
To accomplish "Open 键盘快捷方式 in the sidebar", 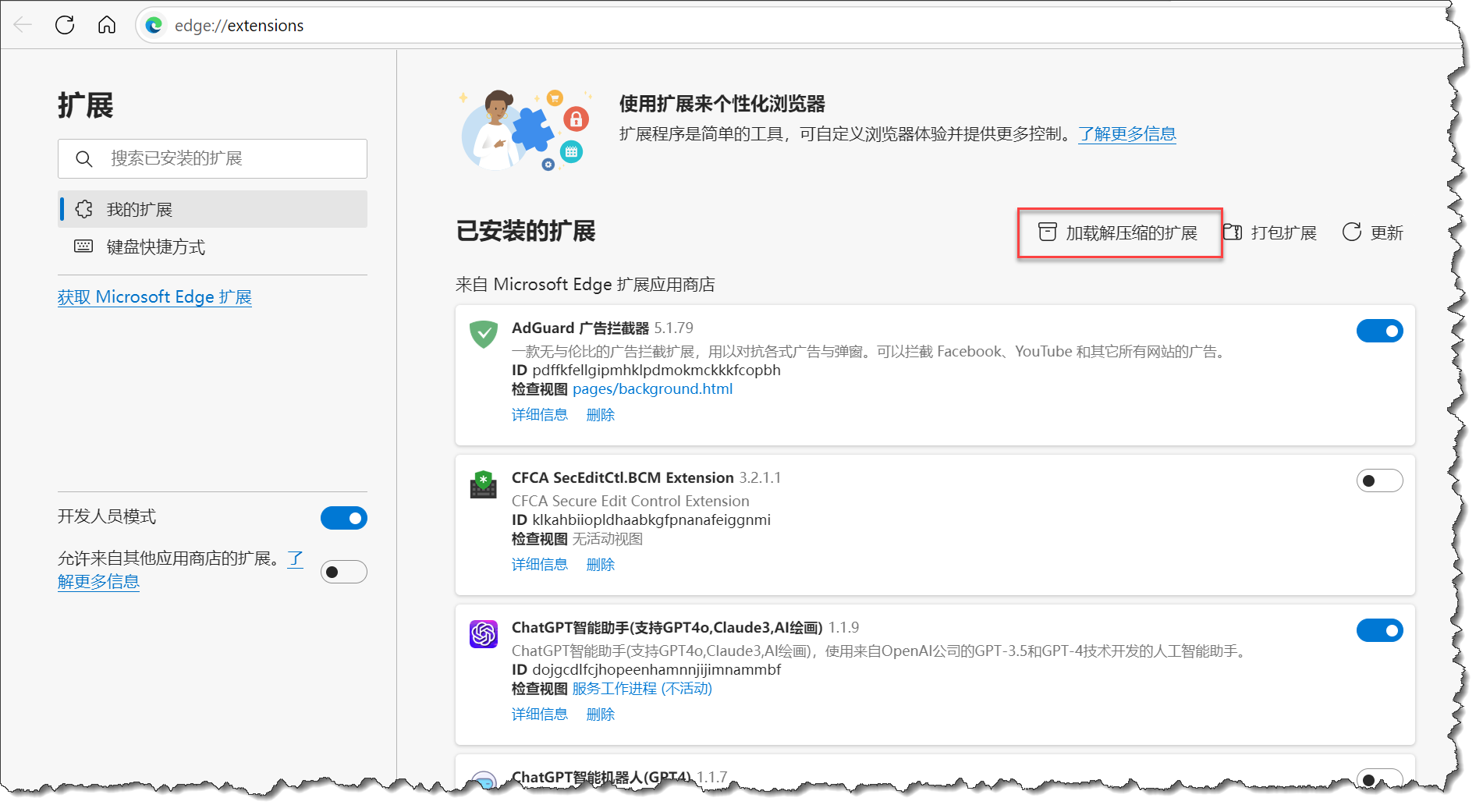I will (212, 247).
